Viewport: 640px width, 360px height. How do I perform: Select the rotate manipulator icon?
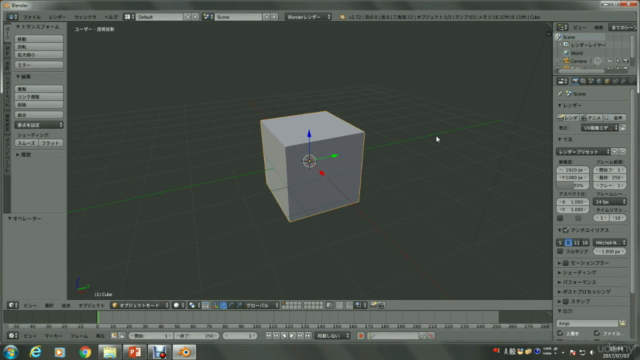click(x=231, y=305)
